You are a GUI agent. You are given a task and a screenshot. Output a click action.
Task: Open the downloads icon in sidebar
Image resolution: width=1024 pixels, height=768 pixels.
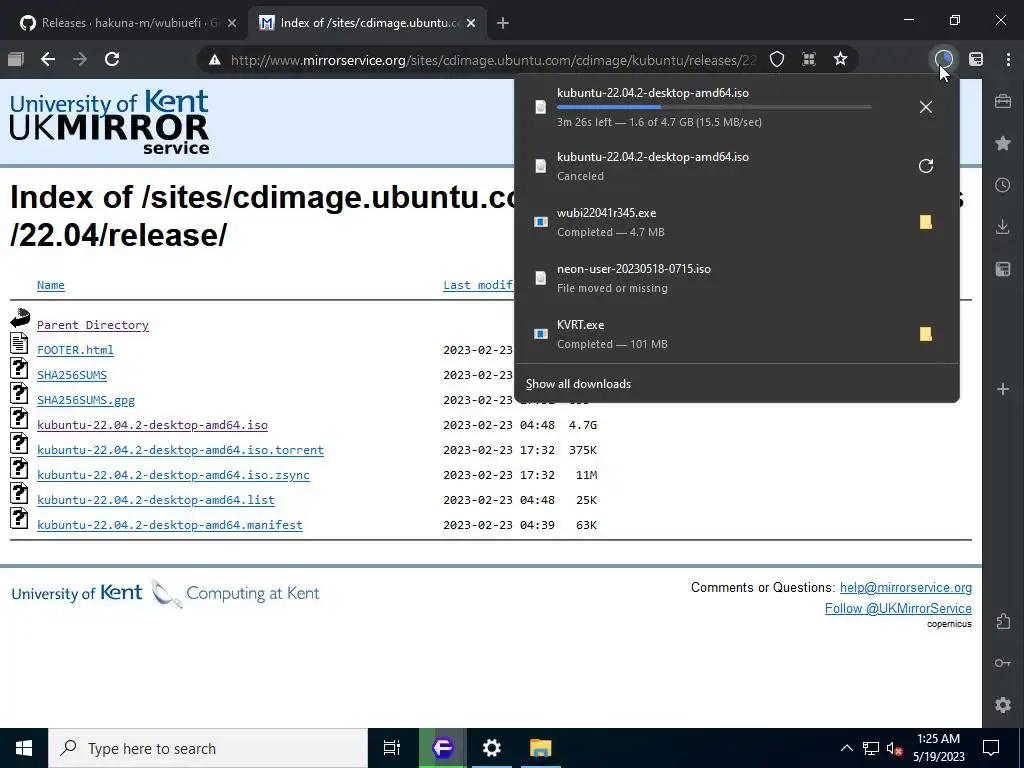(1003, 227)
